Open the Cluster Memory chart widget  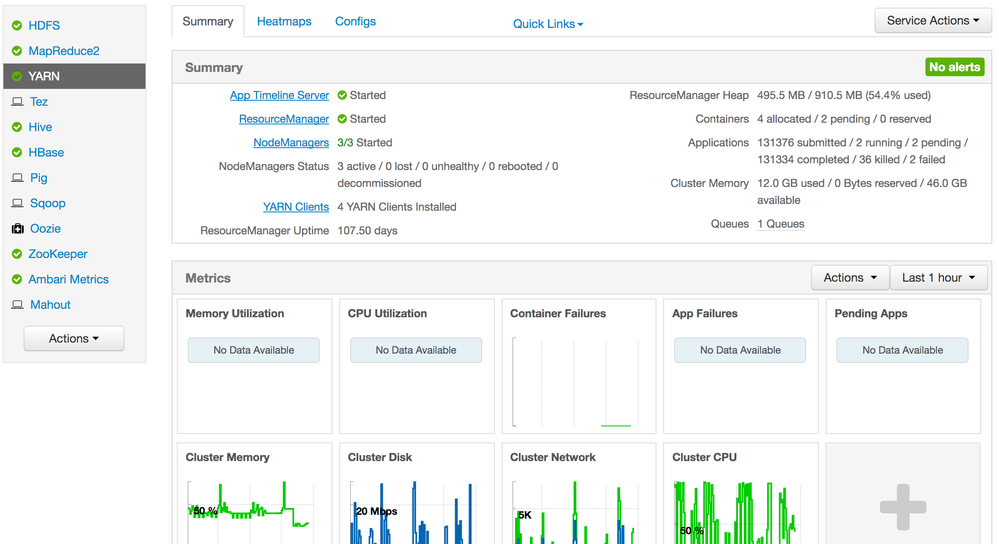click(x=254, y=495)
